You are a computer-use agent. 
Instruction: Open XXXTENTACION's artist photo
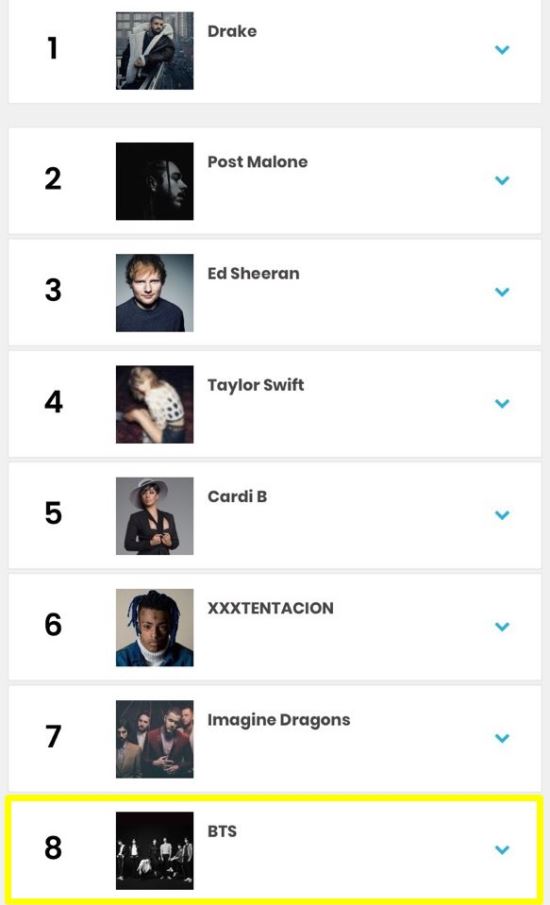[x=155, y=627]
